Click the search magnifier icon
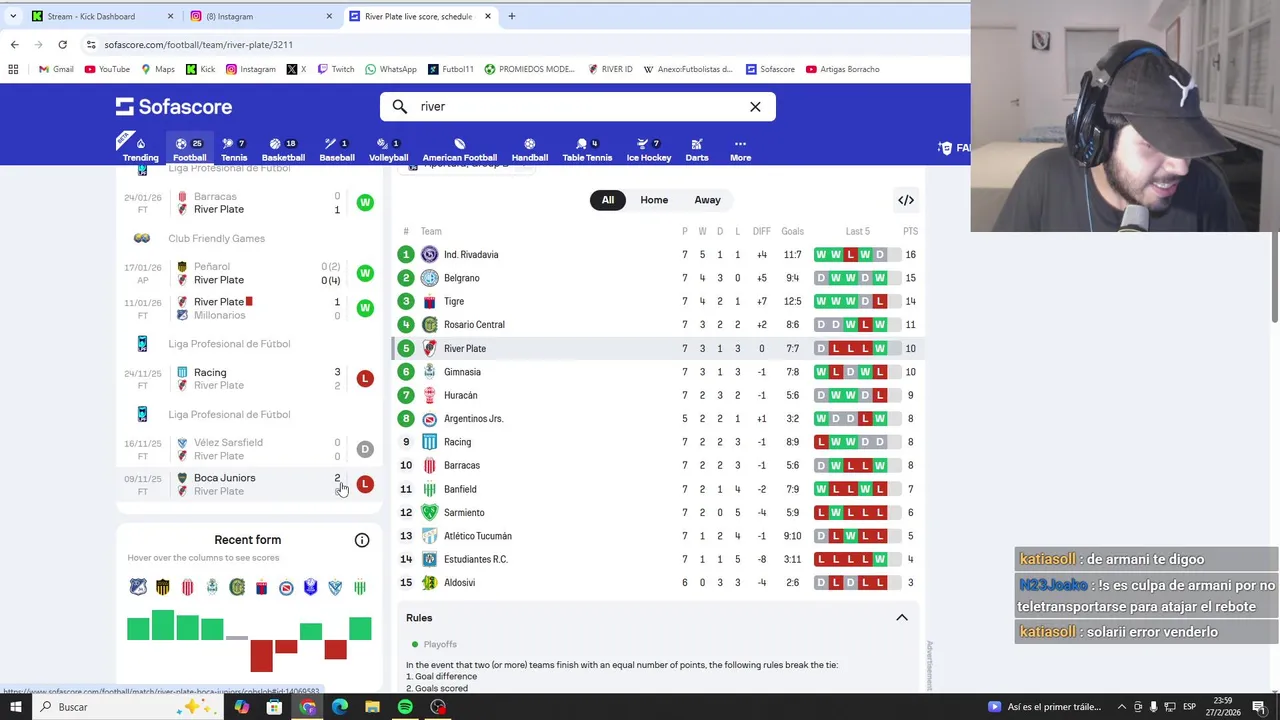The width and height of the screenshot is (1280, 720). click(400, 107)
